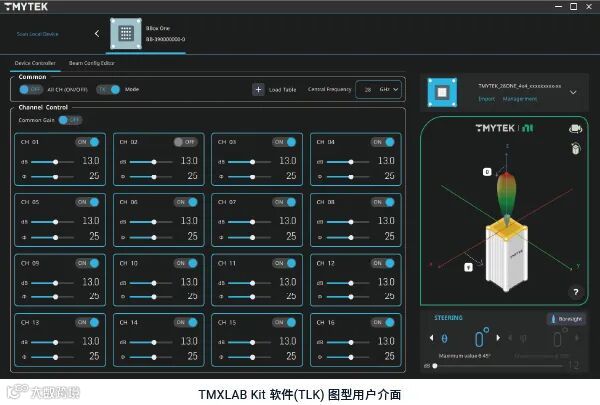The height and width of the screenshot is (405, 600).
Task: Click the theta angle value 0° field
Action: coord(481,338)
